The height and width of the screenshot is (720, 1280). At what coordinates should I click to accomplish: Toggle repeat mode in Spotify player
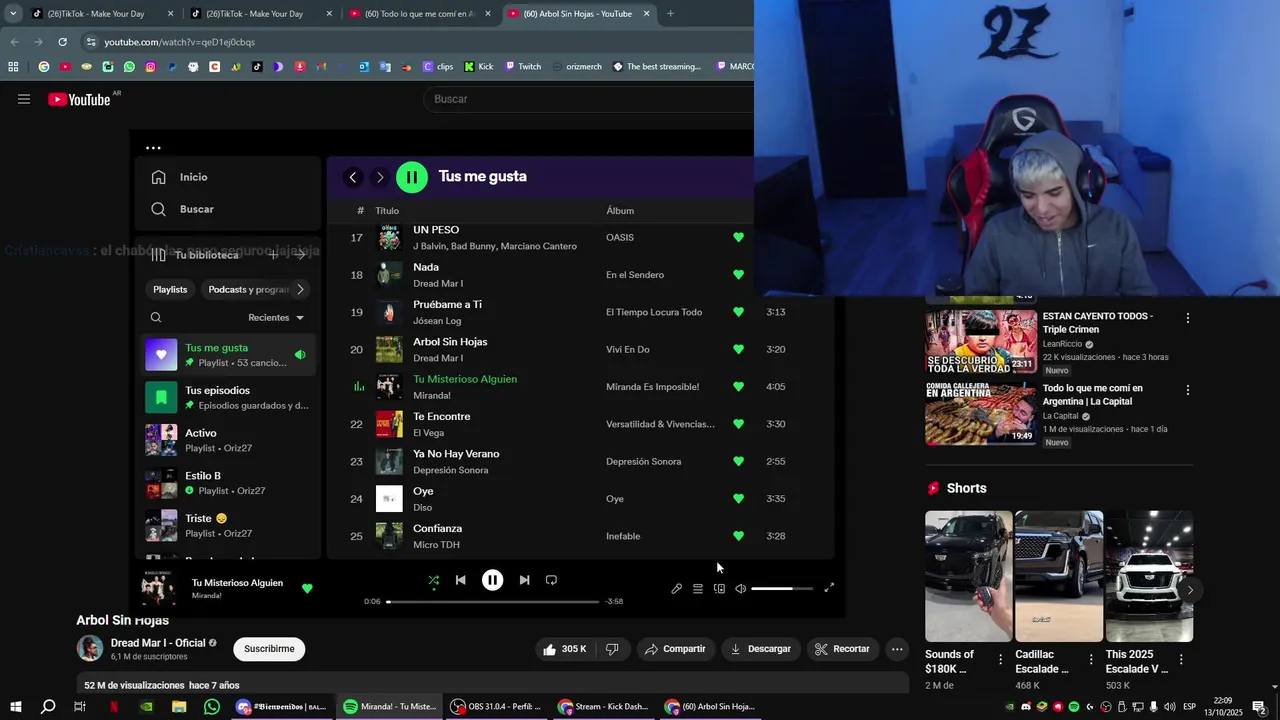point(551,580)
